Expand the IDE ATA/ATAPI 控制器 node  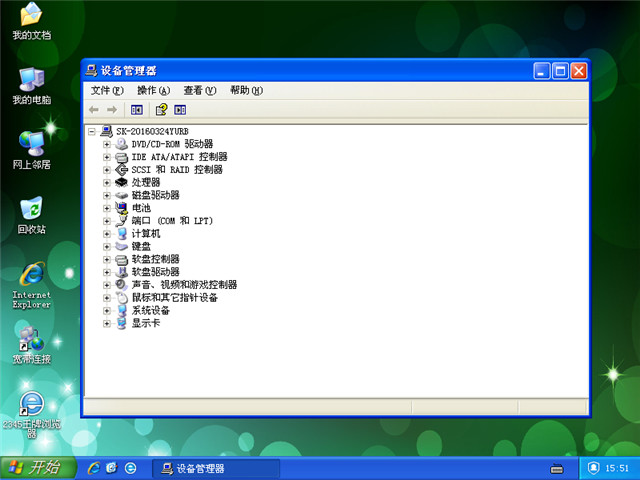click(107, 157)
